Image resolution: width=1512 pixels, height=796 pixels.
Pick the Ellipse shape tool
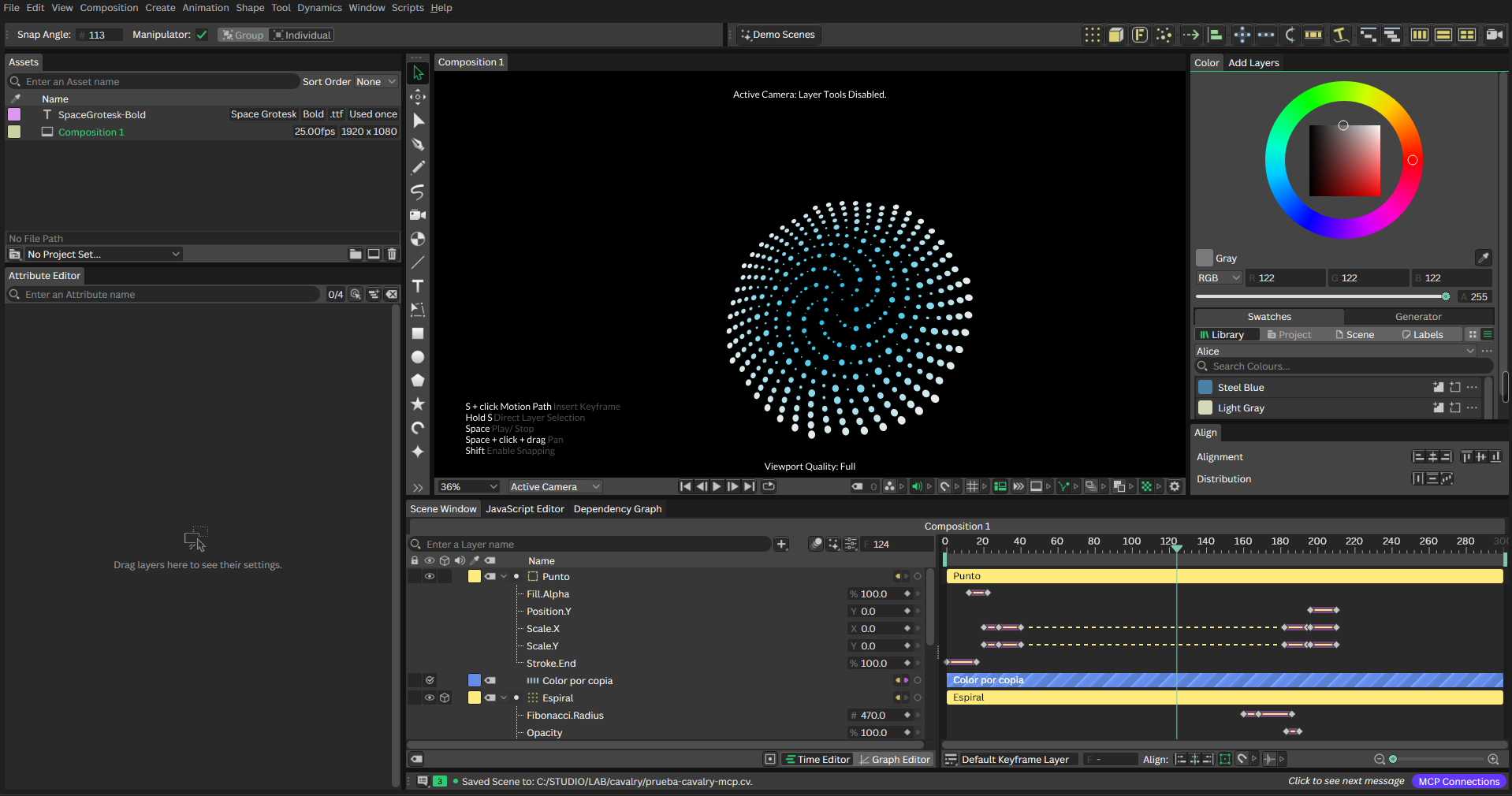pyautogui.click(x=418, y=357)
